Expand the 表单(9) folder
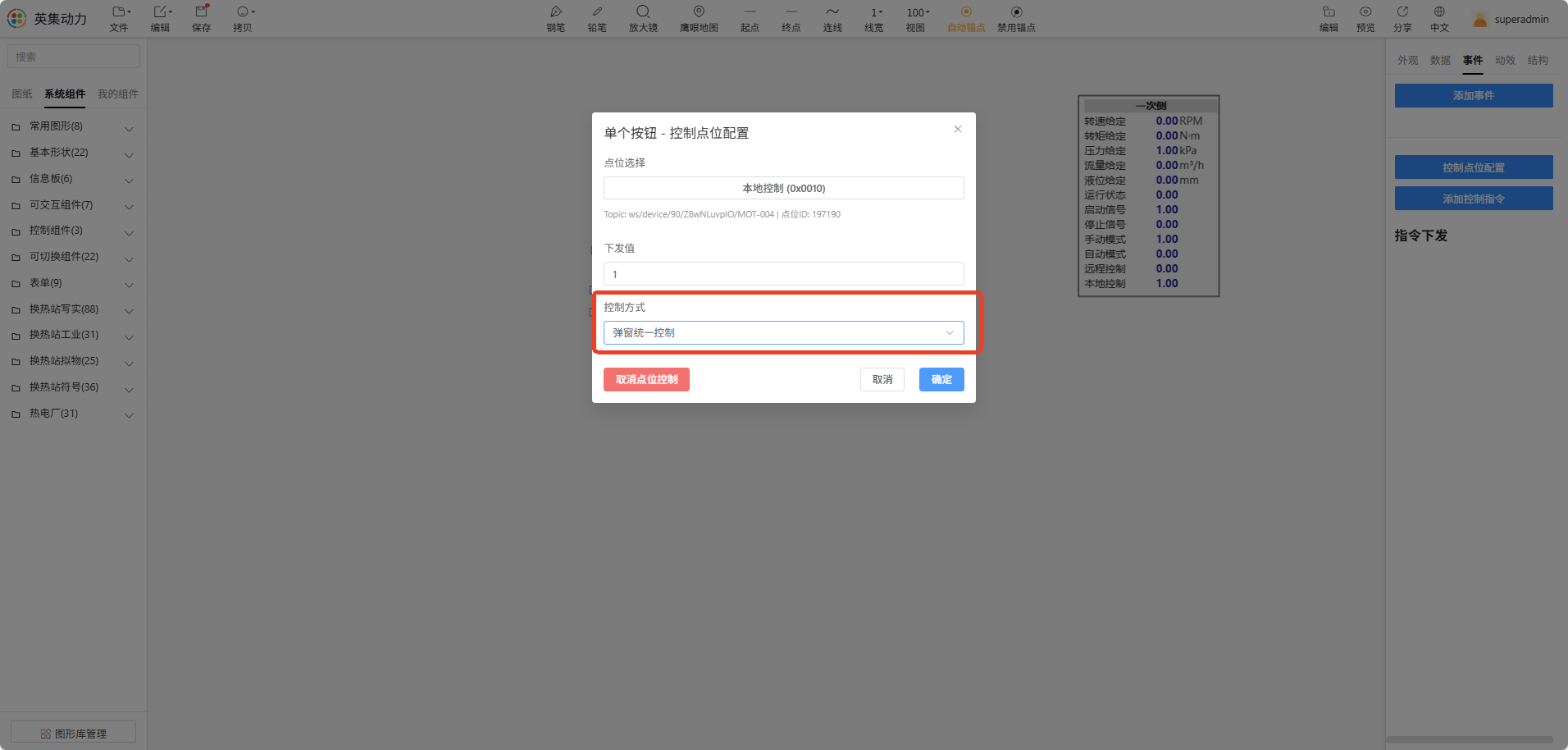Viewport: 1568px width, 750px height. pyautogui.click(x=73, y=283)
